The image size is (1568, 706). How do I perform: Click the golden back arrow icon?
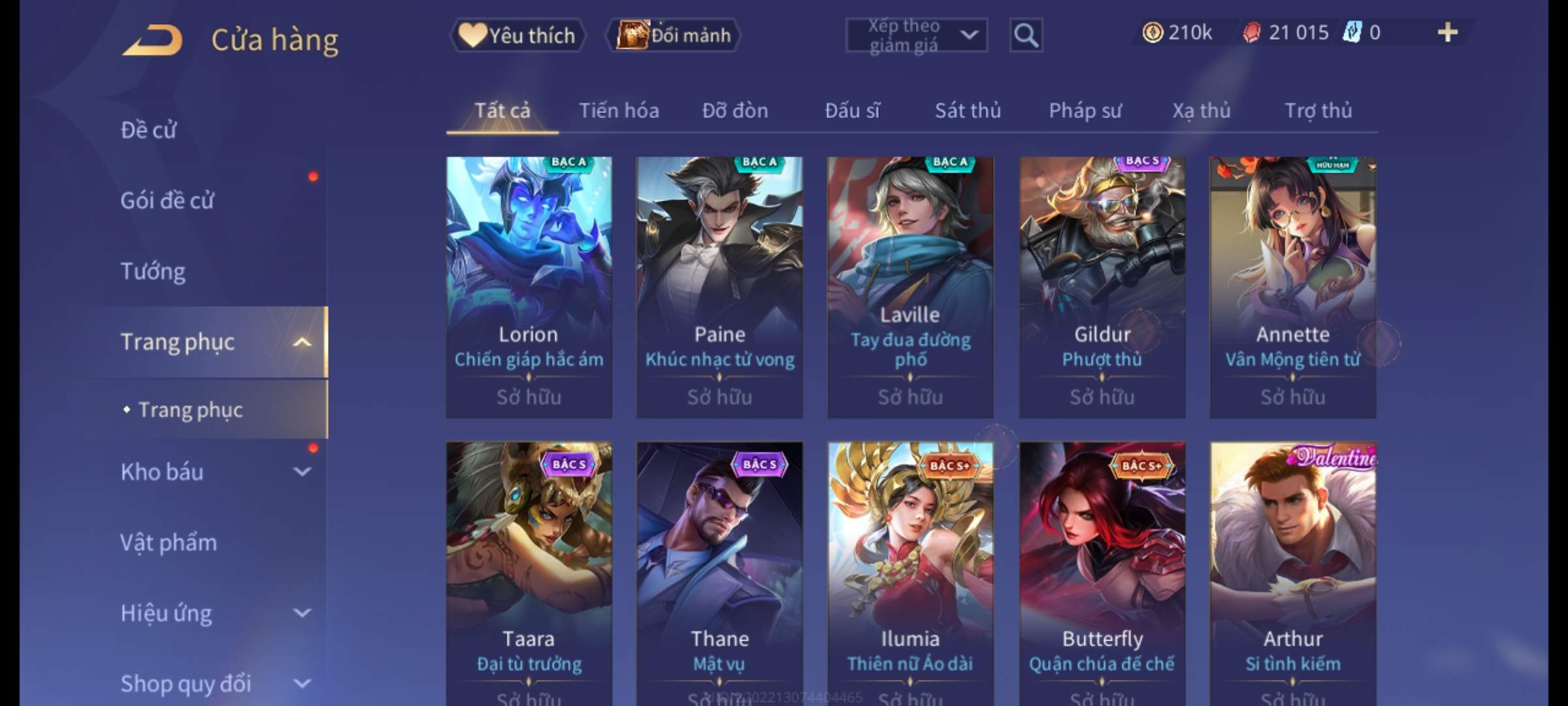pos(152,40)
